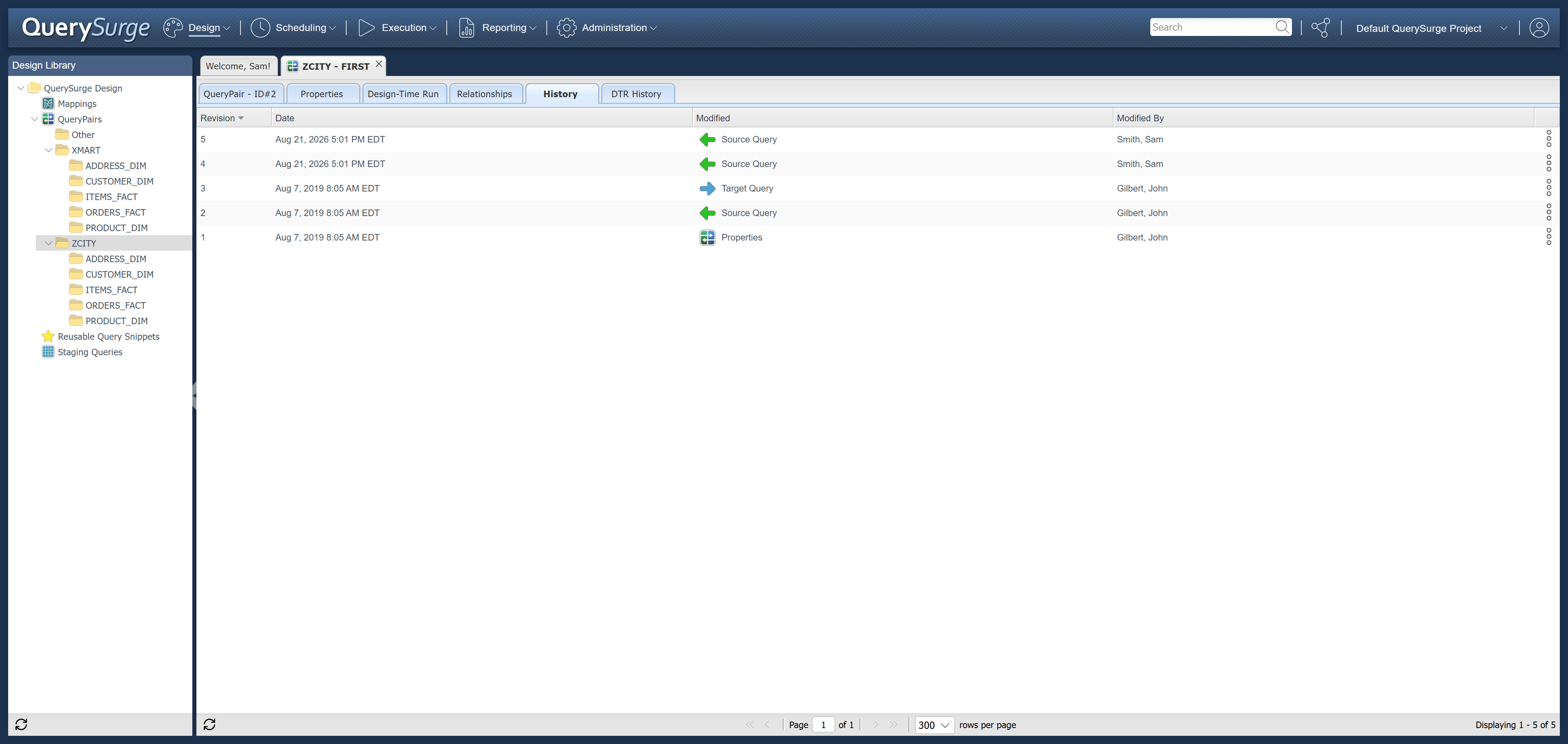
Task: Click the Target Query arrow icon in revision 3
Action: click(x=707, y=188)
